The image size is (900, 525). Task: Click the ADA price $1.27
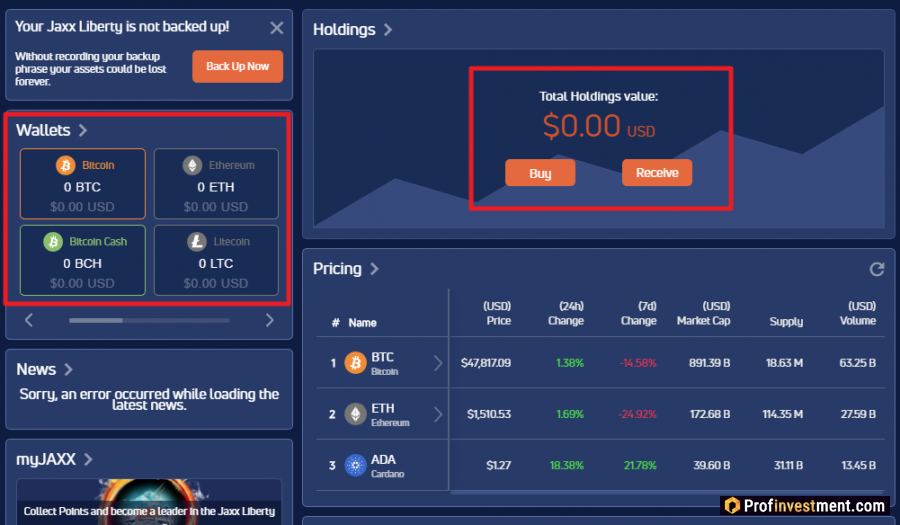click(499, 465)
